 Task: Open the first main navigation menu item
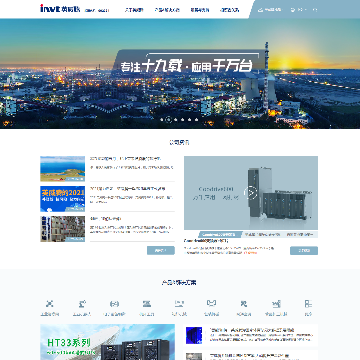coord(134,10)
